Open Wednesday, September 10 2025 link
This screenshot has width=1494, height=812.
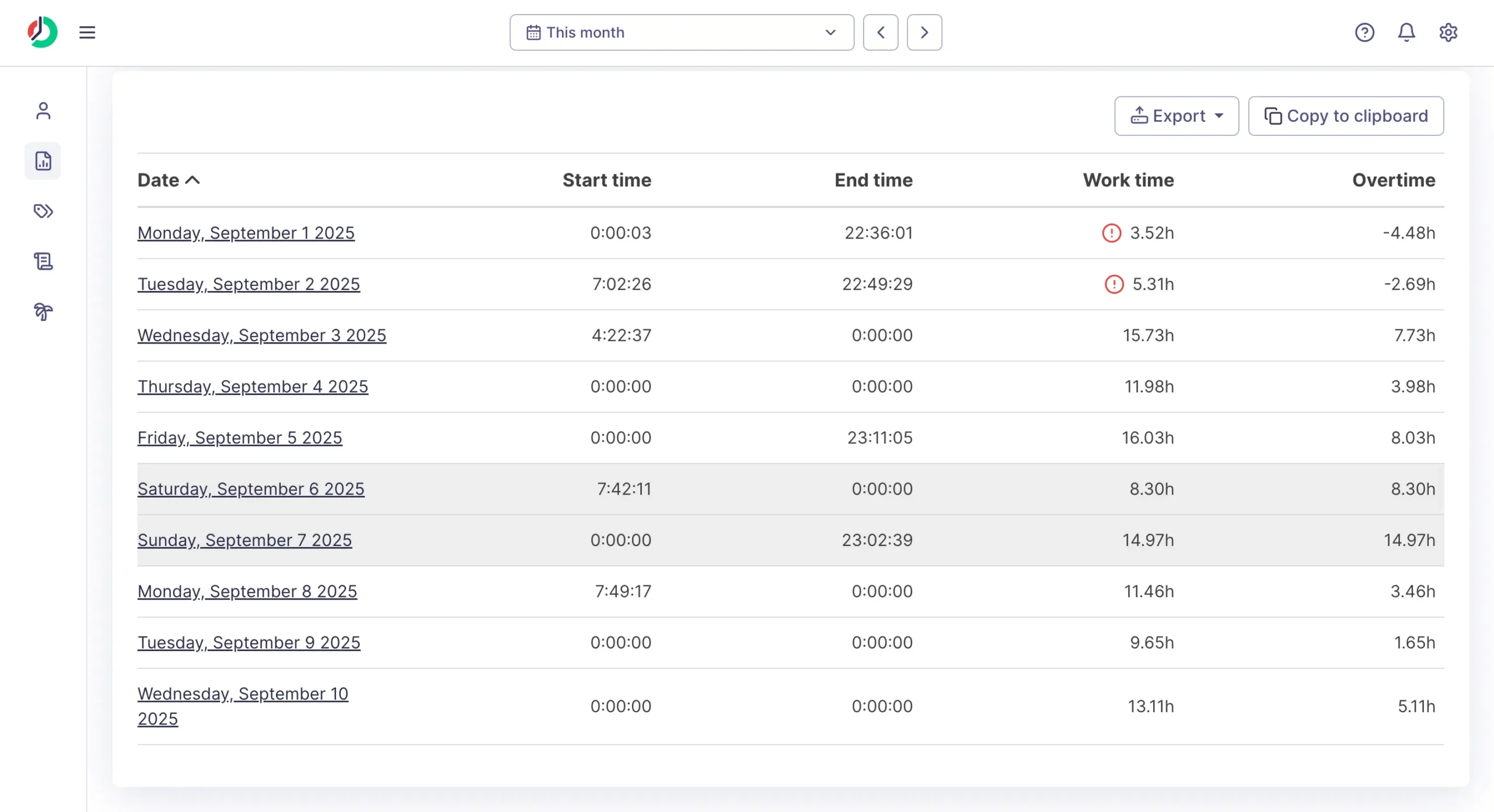(x=243, y=706)
